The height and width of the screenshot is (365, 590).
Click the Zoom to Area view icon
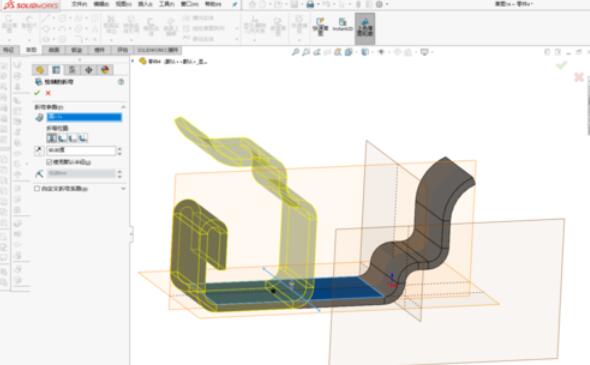click(306, 52)
